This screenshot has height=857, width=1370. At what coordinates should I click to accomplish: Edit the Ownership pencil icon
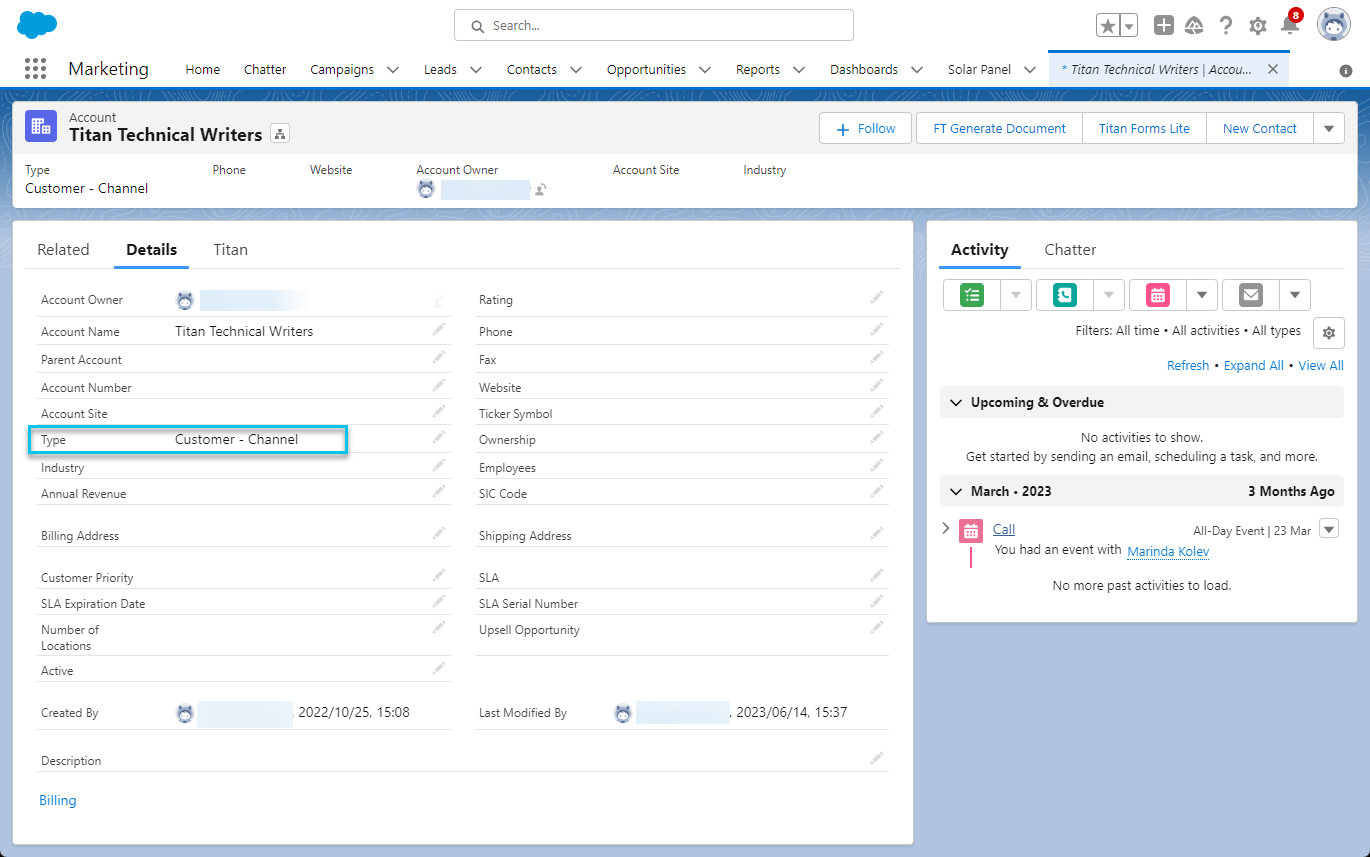coord(877,436)
